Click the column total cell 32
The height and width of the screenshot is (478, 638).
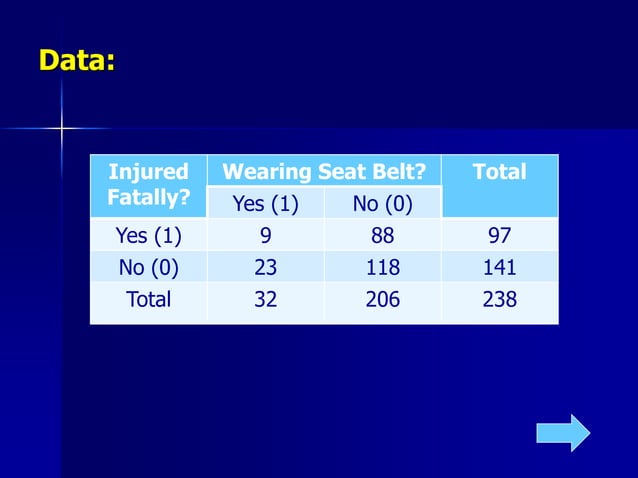point(265,298)
